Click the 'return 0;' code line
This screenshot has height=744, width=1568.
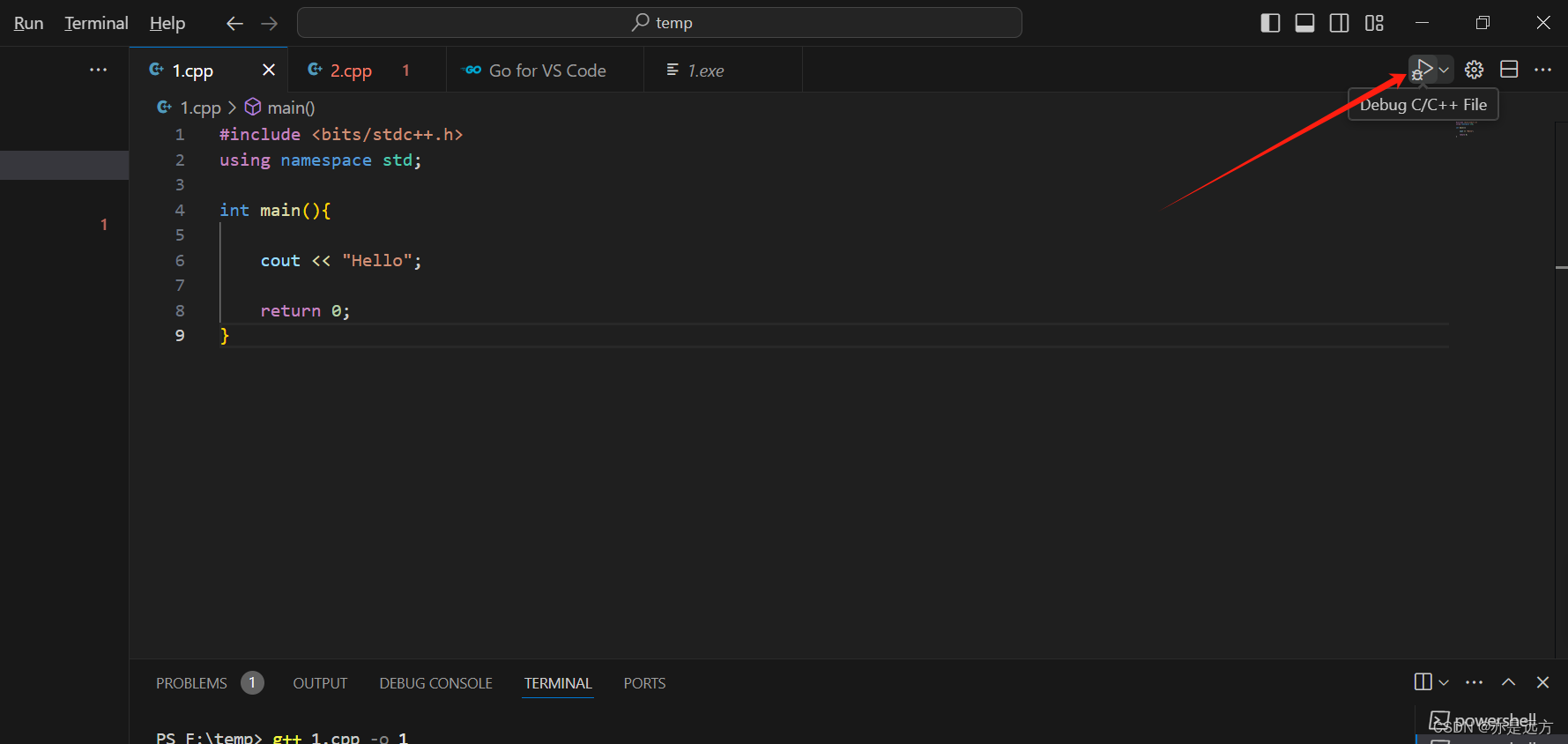click(x=305, y=311)
